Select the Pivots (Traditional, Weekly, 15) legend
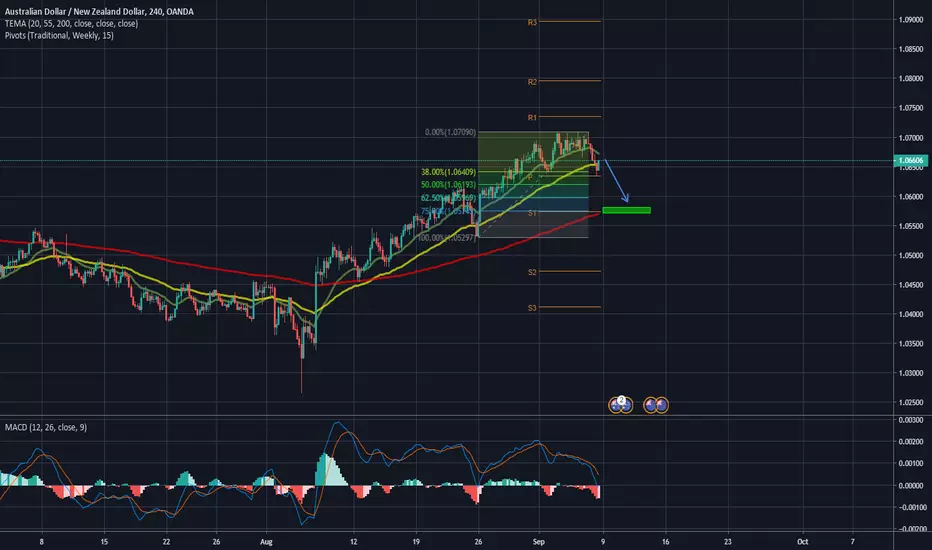This screenshot has height=550, width=932. tap(59, 35)
